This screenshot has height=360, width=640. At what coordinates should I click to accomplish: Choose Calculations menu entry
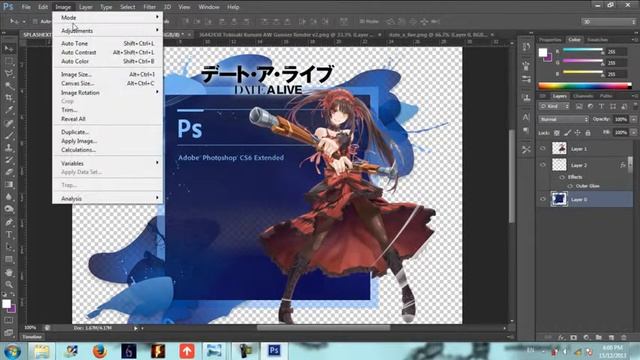(x=108, y=150)
